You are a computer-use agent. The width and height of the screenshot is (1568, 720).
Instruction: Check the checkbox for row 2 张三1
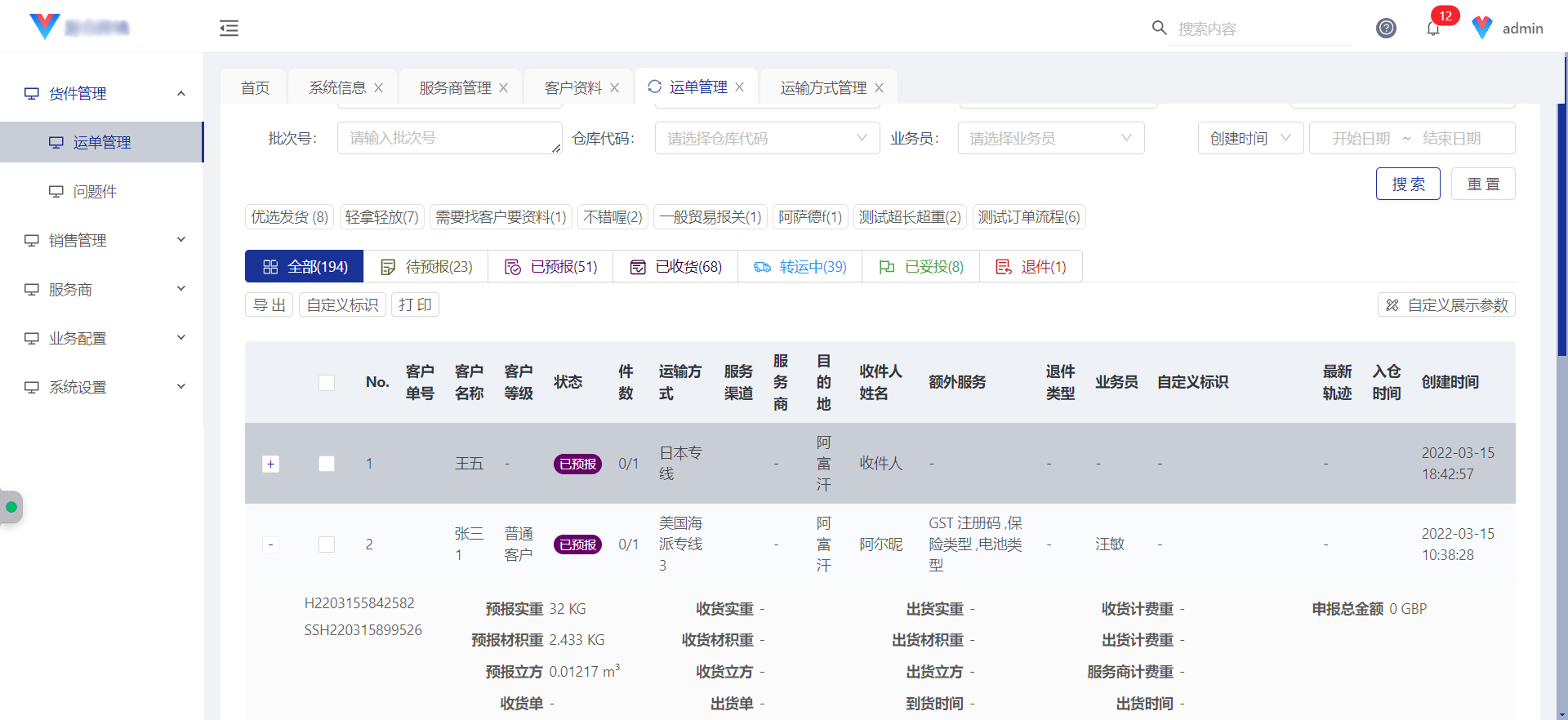327,544
